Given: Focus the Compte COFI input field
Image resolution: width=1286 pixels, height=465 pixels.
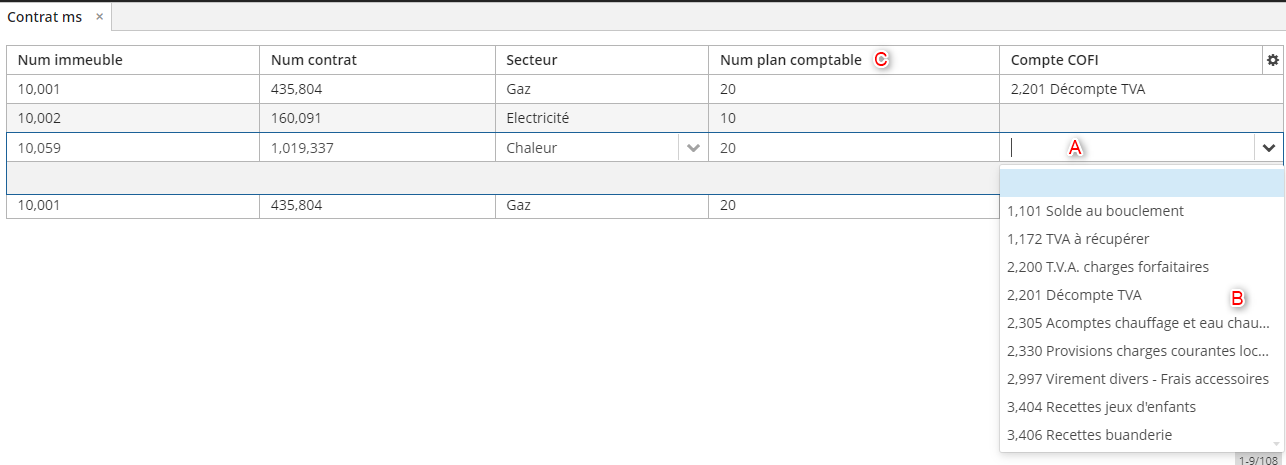Looking at the screenshot, I should tap(1128, 148).
